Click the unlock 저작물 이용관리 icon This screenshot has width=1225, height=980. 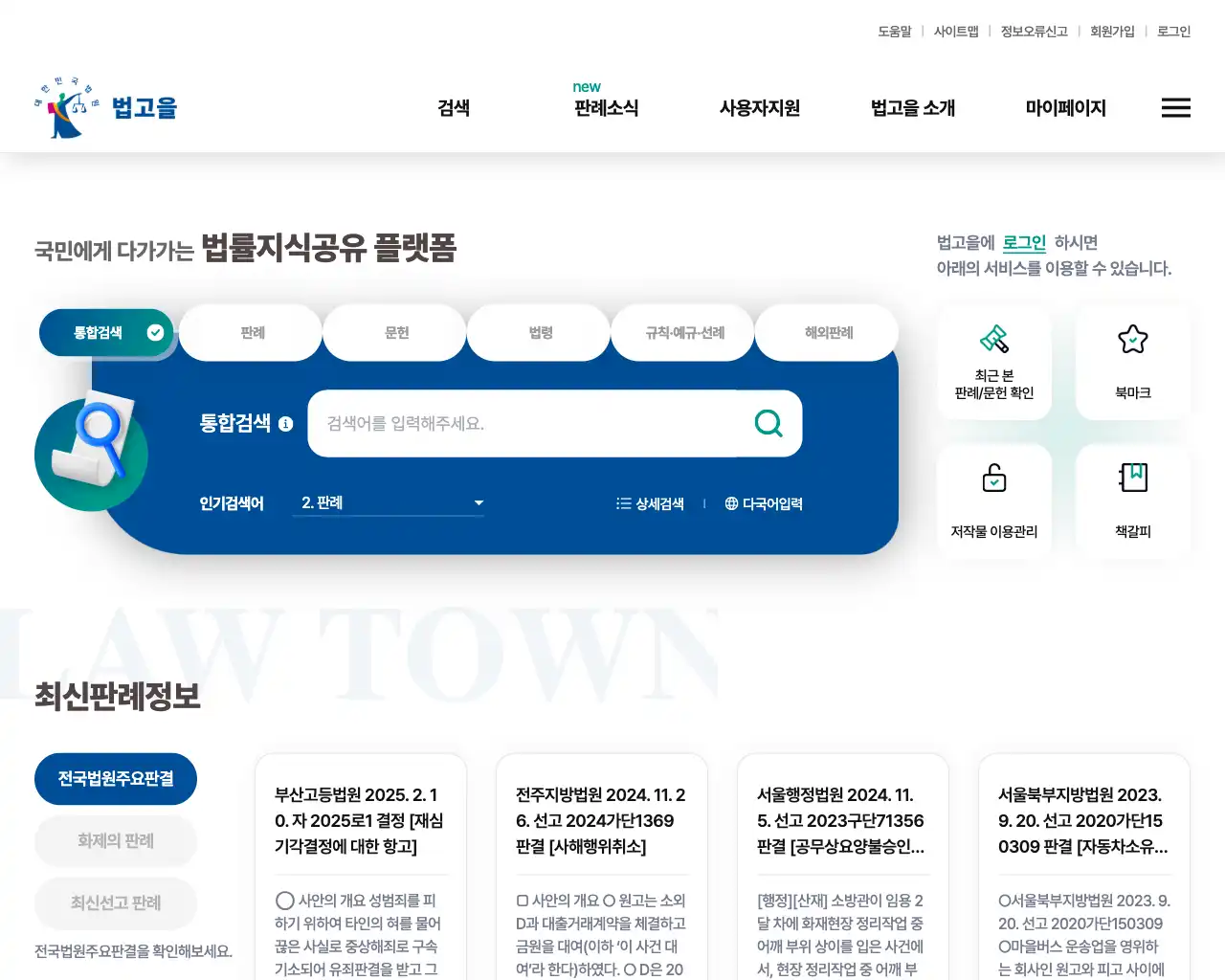point(994,477)
